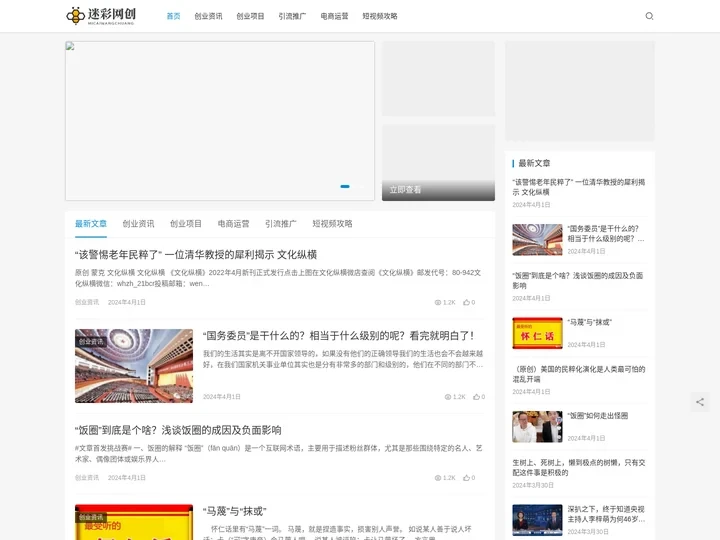Open sidebar link "饭圈"如何走出怪圈
The width and height of the screenshot is (720, 540).
tap(598, 416)
